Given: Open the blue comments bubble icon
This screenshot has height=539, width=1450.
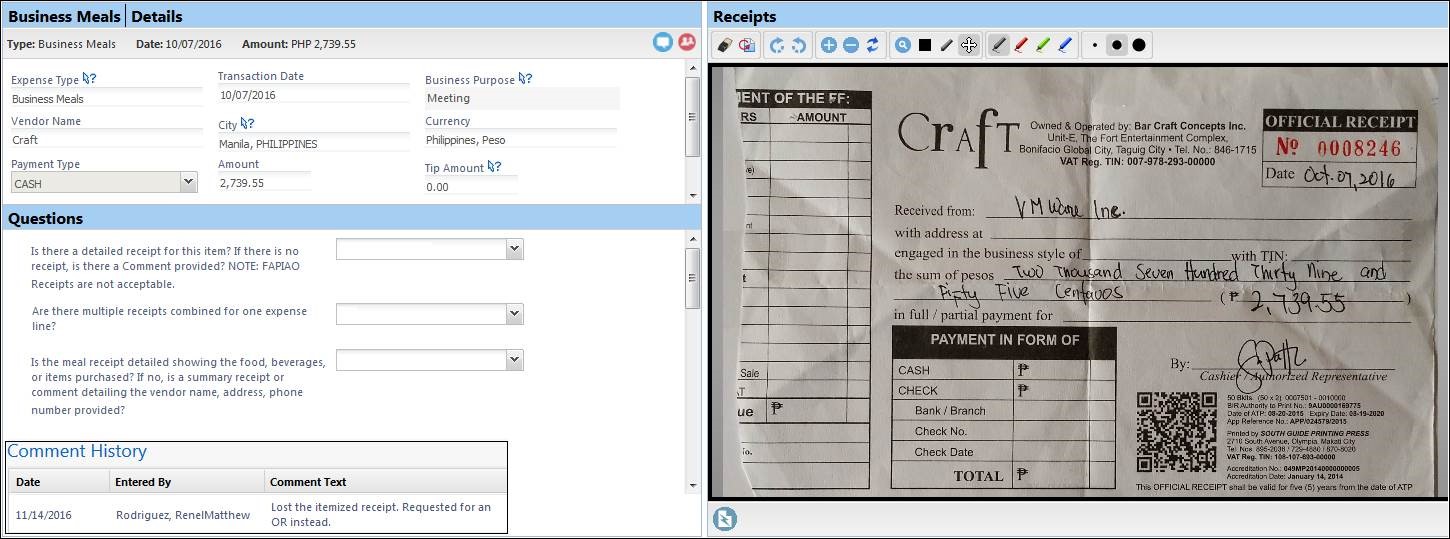Looking at the screenshot, I should [x=662, y=43].
